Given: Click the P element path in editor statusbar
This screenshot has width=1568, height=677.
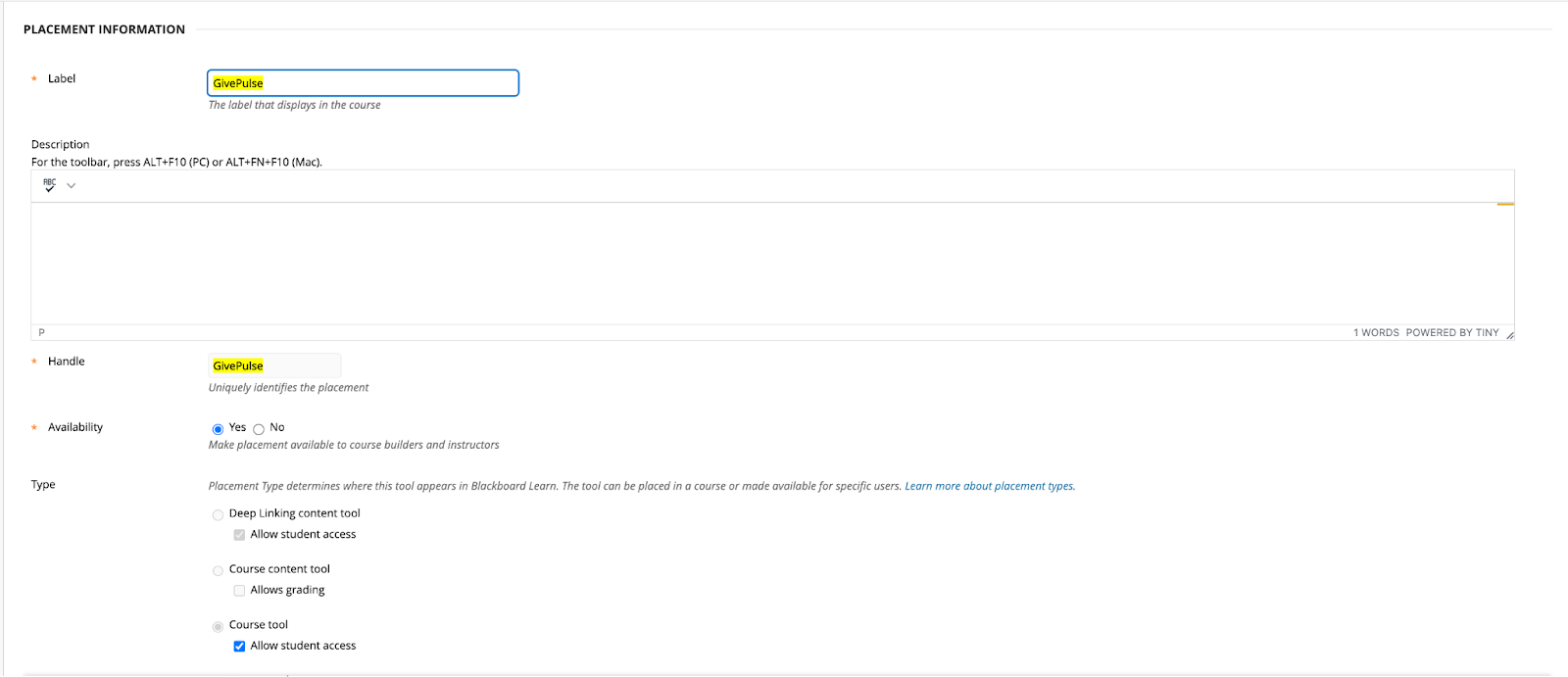Looking at the screenshot, I should click(x=41, y=333).
